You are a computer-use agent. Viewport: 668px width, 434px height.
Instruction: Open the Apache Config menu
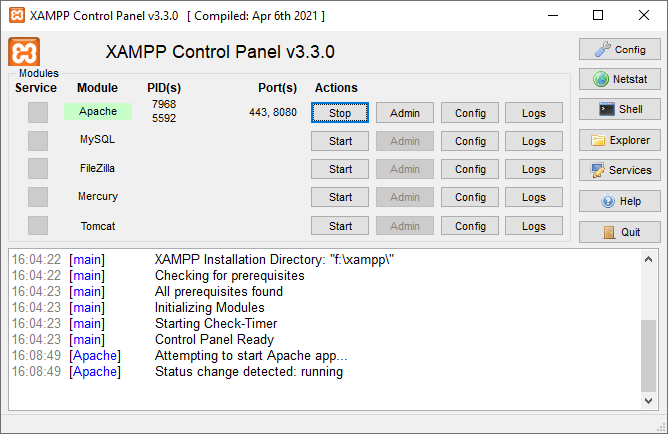coord(470,113)
